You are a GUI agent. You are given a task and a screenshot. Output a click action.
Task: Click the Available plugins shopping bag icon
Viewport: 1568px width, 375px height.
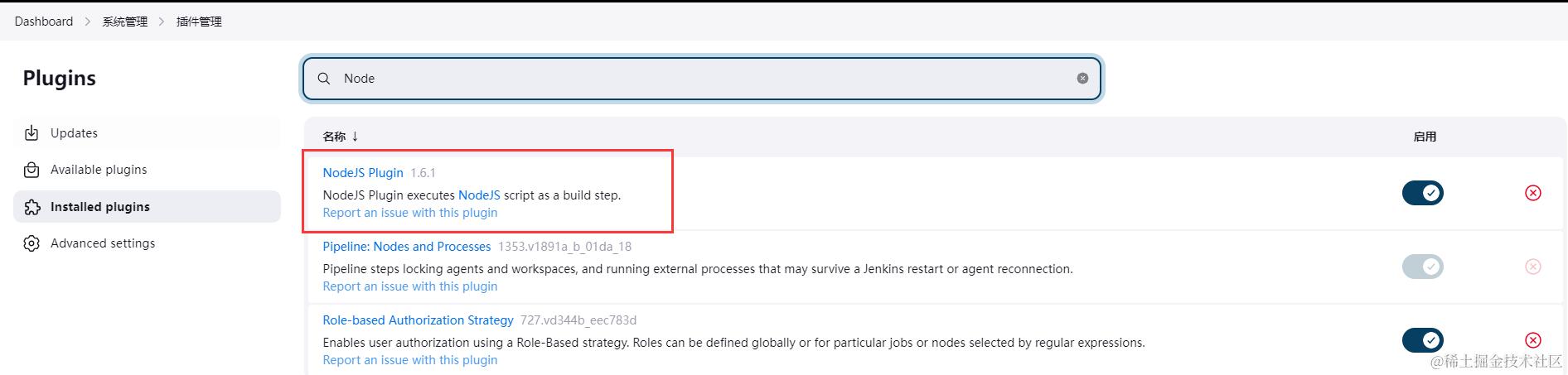31,170
